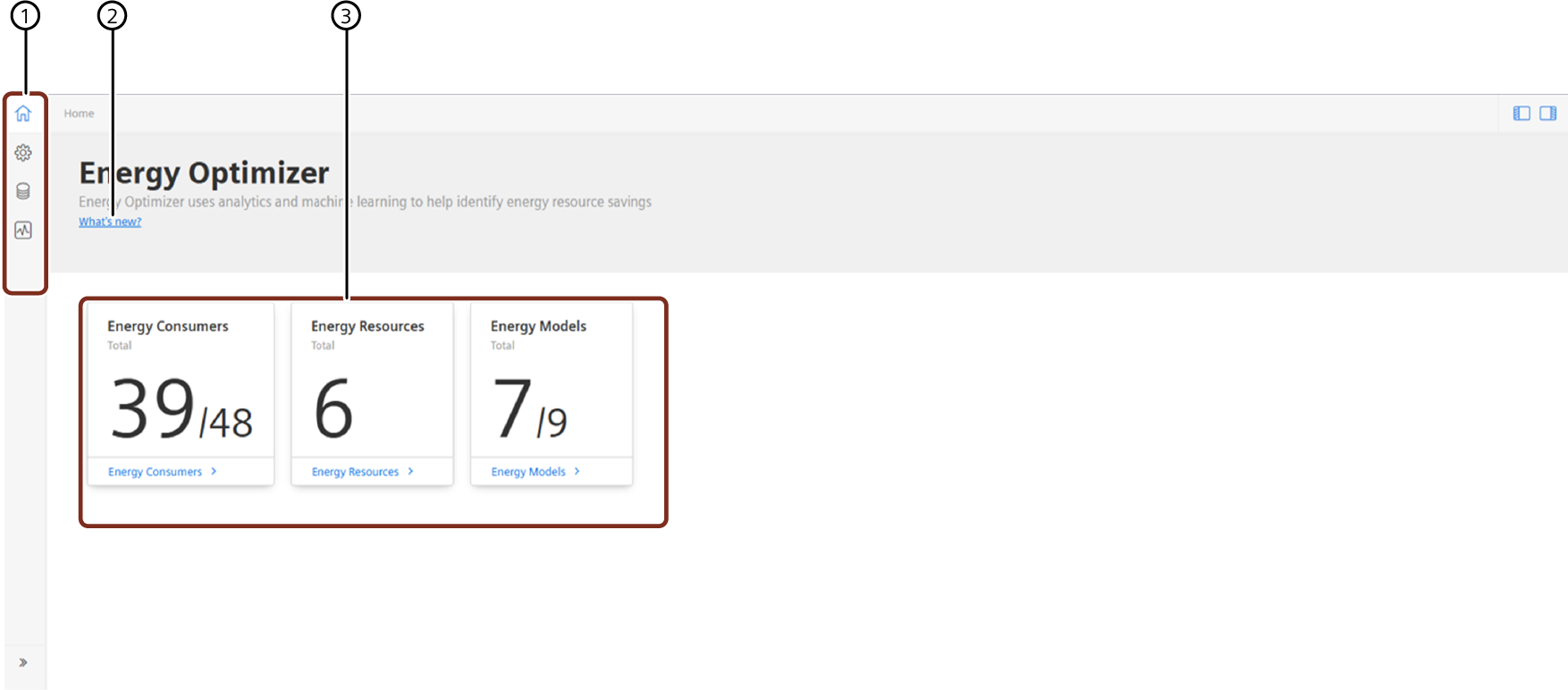Open the What's new? link

(x=110, y=222)
